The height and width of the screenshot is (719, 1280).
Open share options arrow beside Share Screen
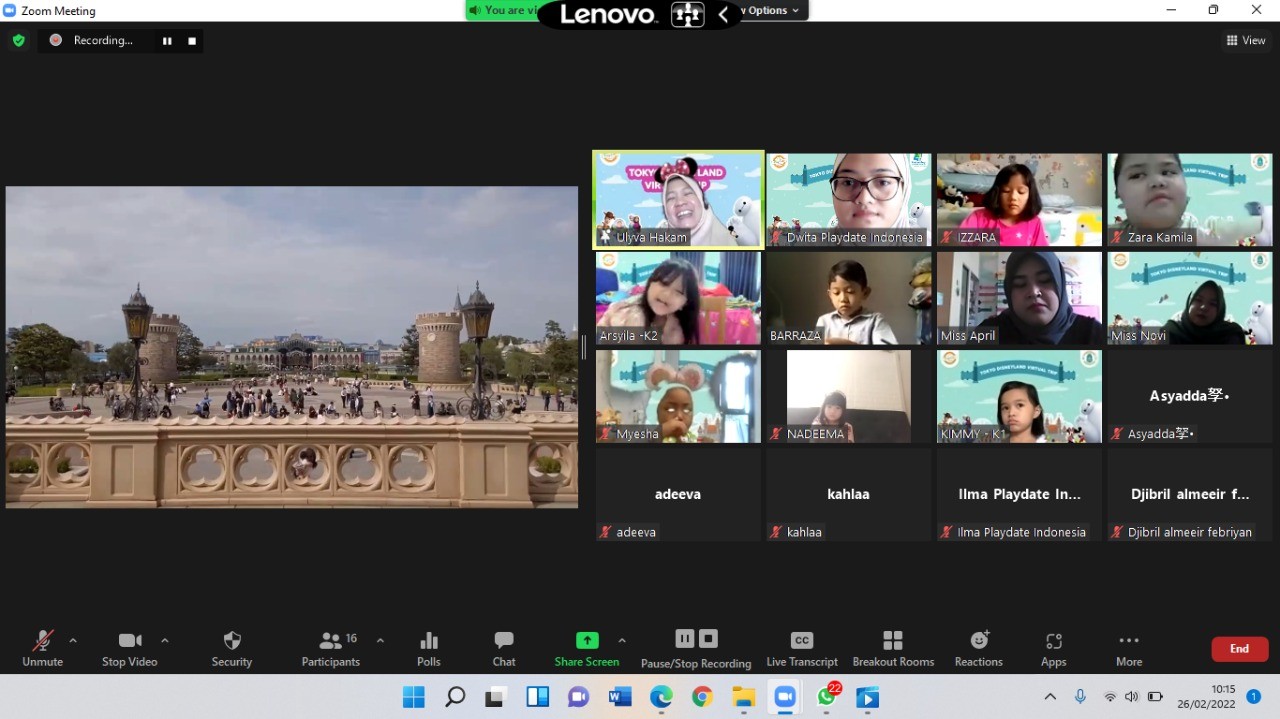[x=622, y=640]
